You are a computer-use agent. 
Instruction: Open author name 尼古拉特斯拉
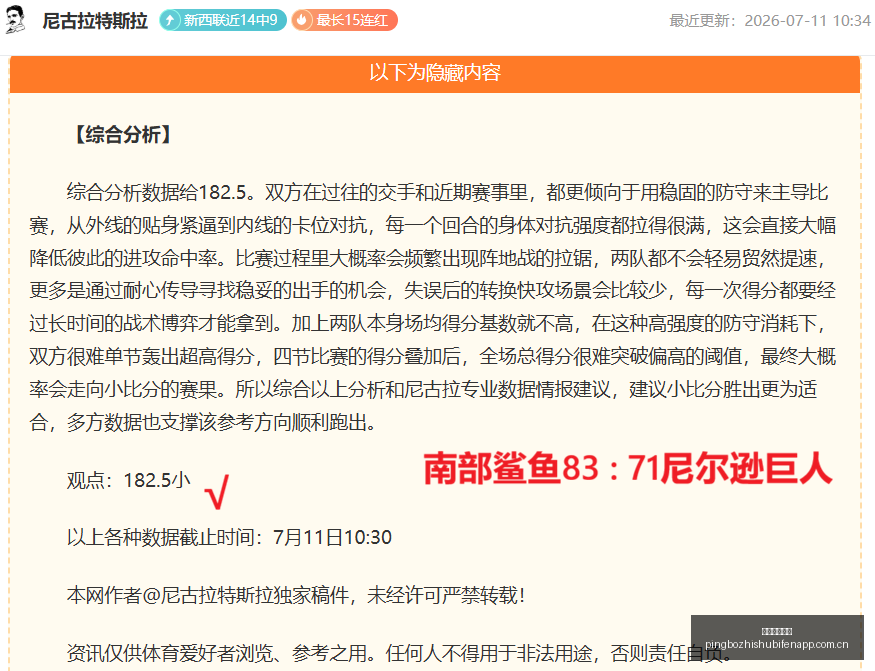(95, 21)
